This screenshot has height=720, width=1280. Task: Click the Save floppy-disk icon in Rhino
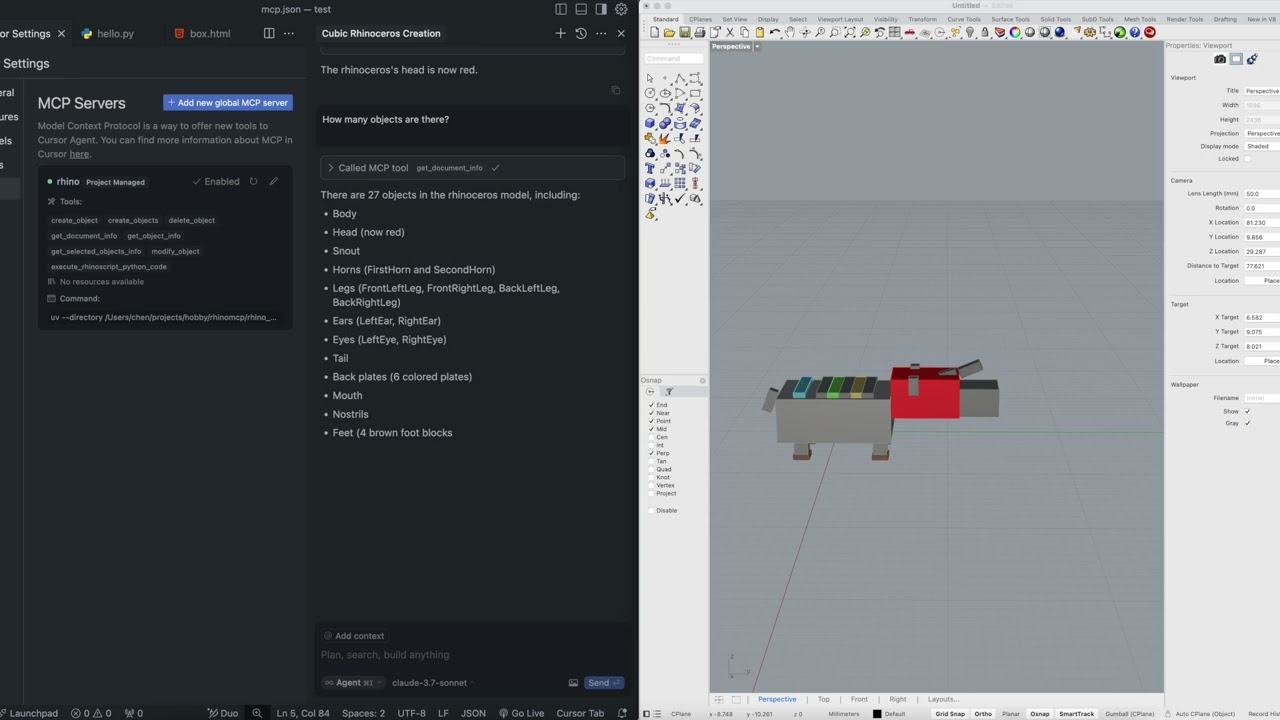685,33
